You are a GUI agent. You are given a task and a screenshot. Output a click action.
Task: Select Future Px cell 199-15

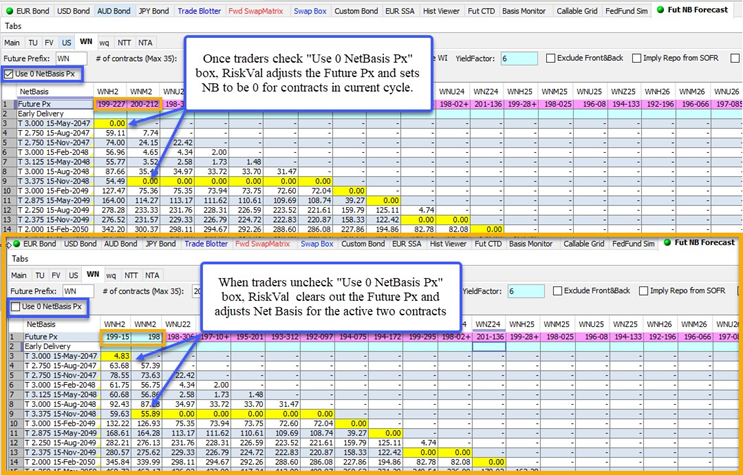[117, 337]
